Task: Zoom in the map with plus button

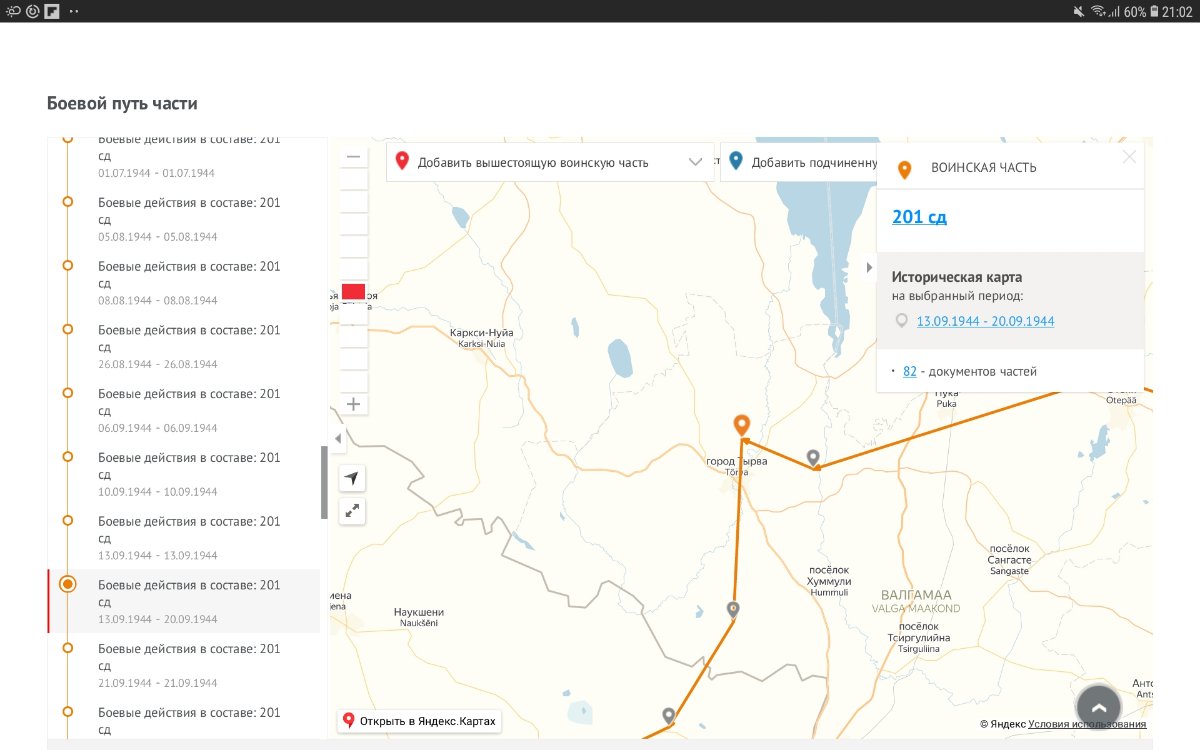Action: 353,405
